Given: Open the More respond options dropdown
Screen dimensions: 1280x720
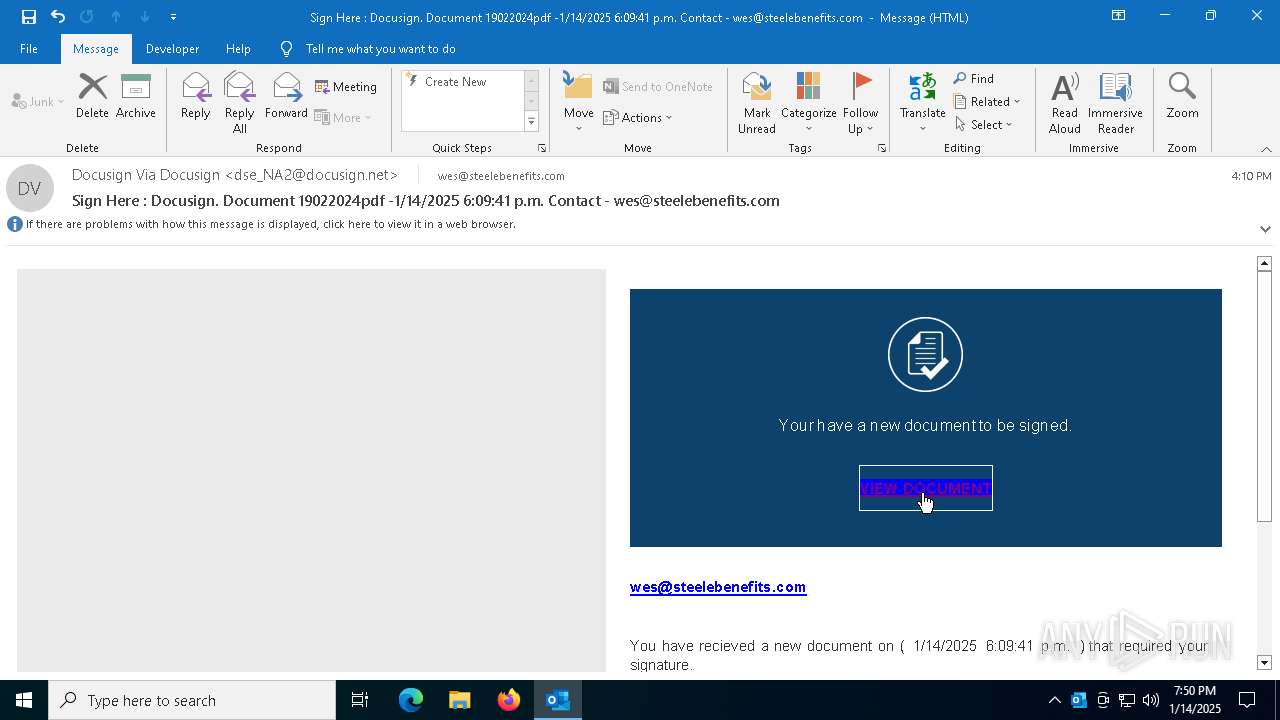Looking at the screenshot, I should pyautogui.click(x=343, y=117).
